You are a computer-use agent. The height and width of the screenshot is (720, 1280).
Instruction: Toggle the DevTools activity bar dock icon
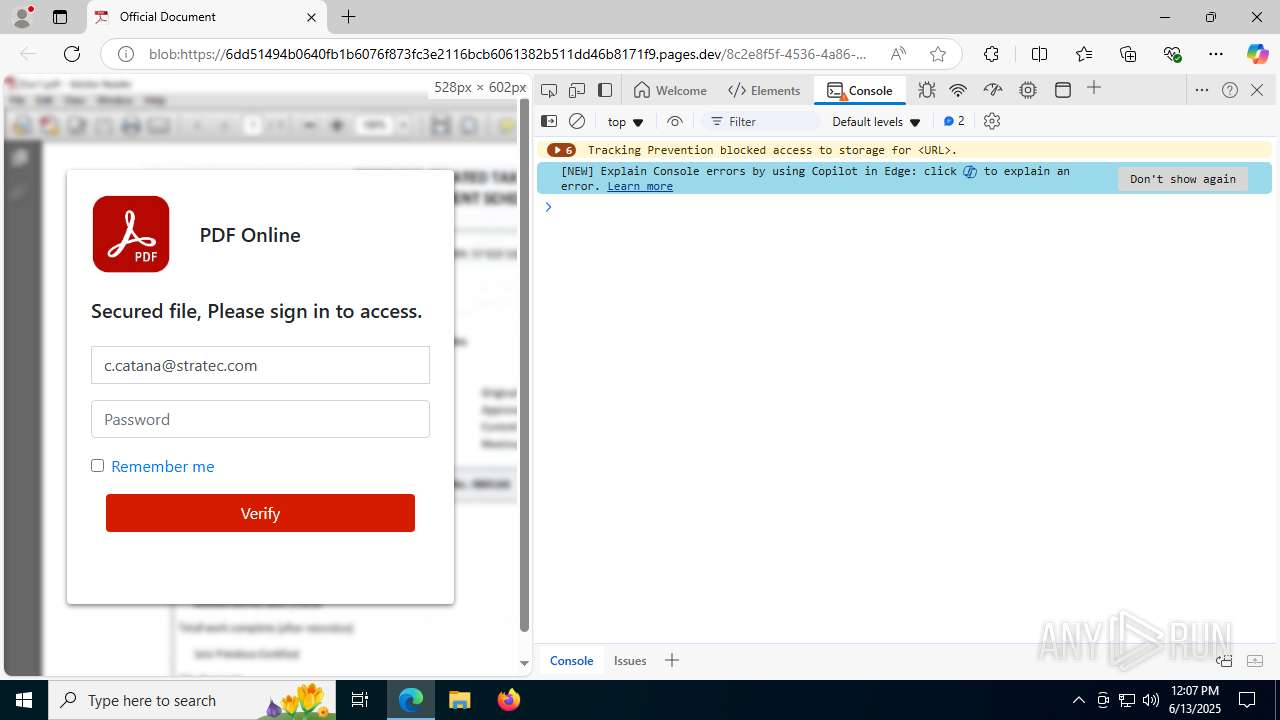pos(605,90)
